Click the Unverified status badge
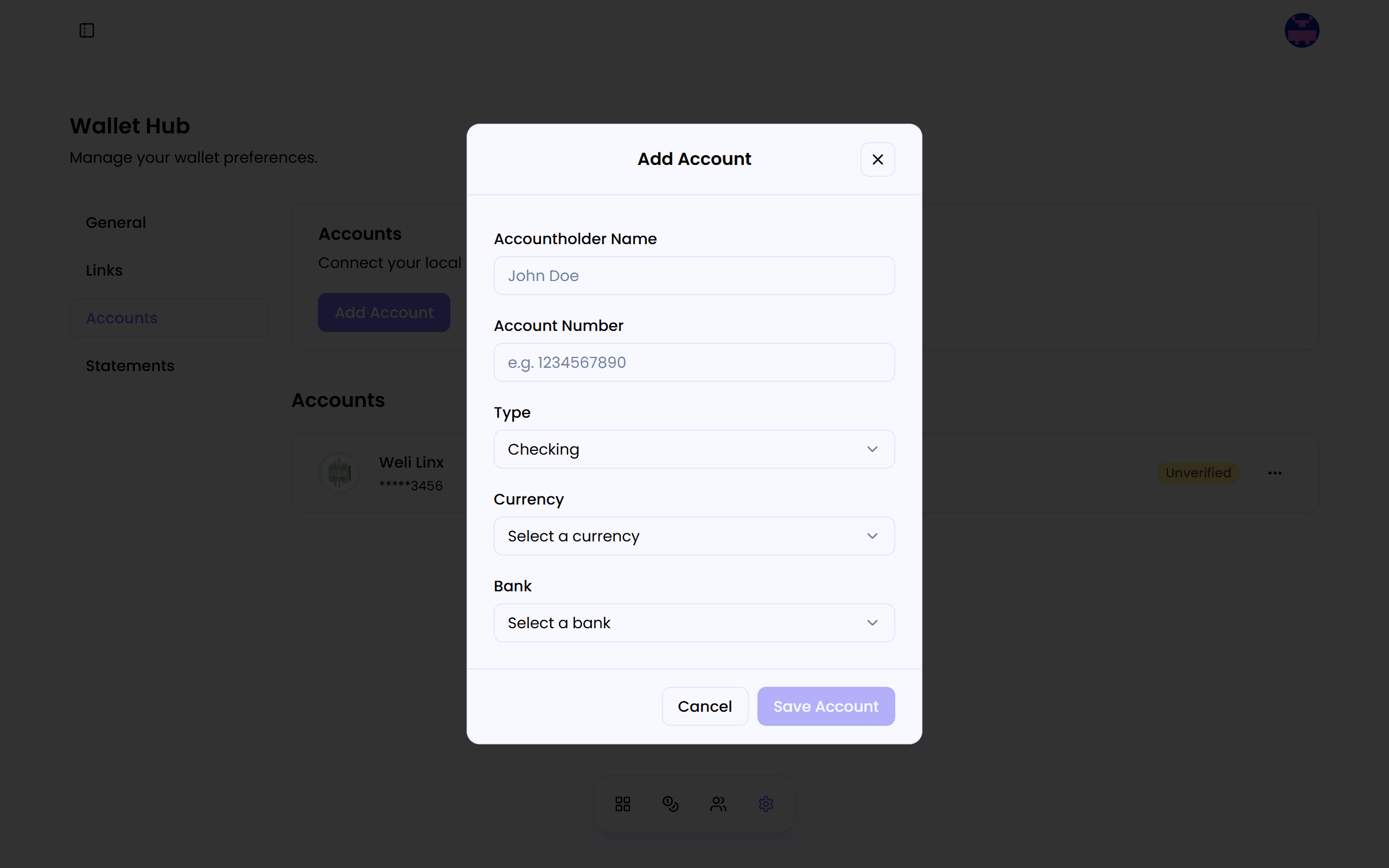The width and height of the screenshot is (1389, 868). click(x=1199, y=473)
